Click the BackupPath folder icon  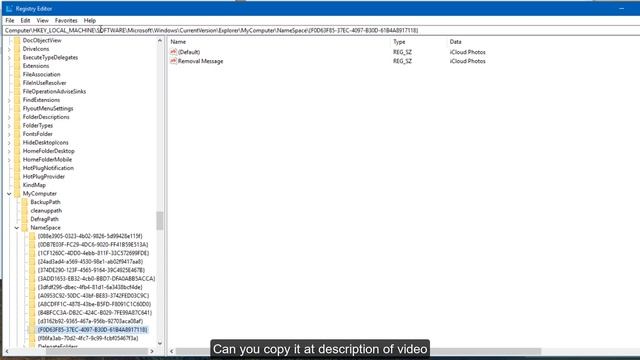point(24,202)
